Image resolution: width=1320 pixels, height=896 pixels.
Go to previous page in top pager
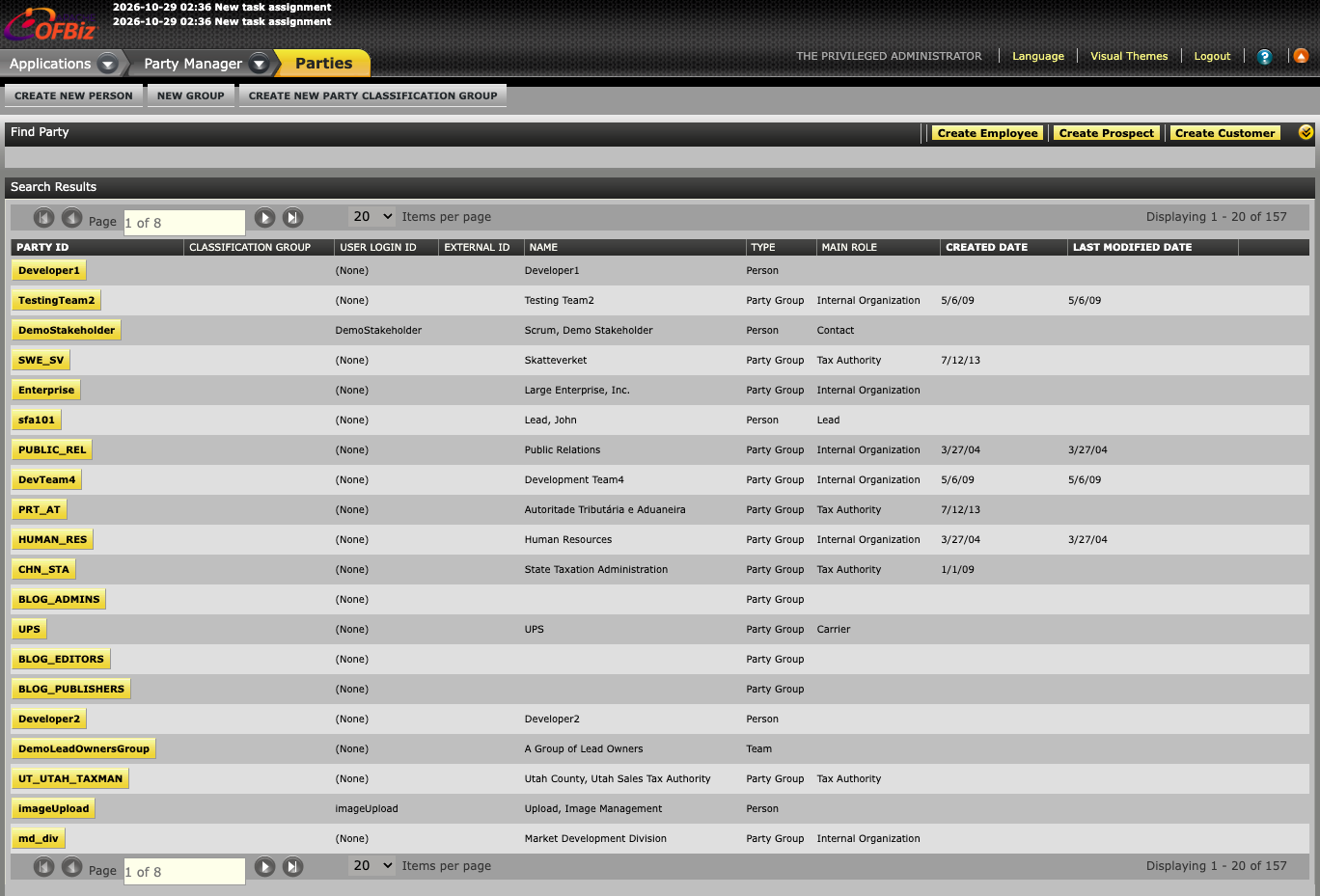pyautogui.click(x=72, y=218)
